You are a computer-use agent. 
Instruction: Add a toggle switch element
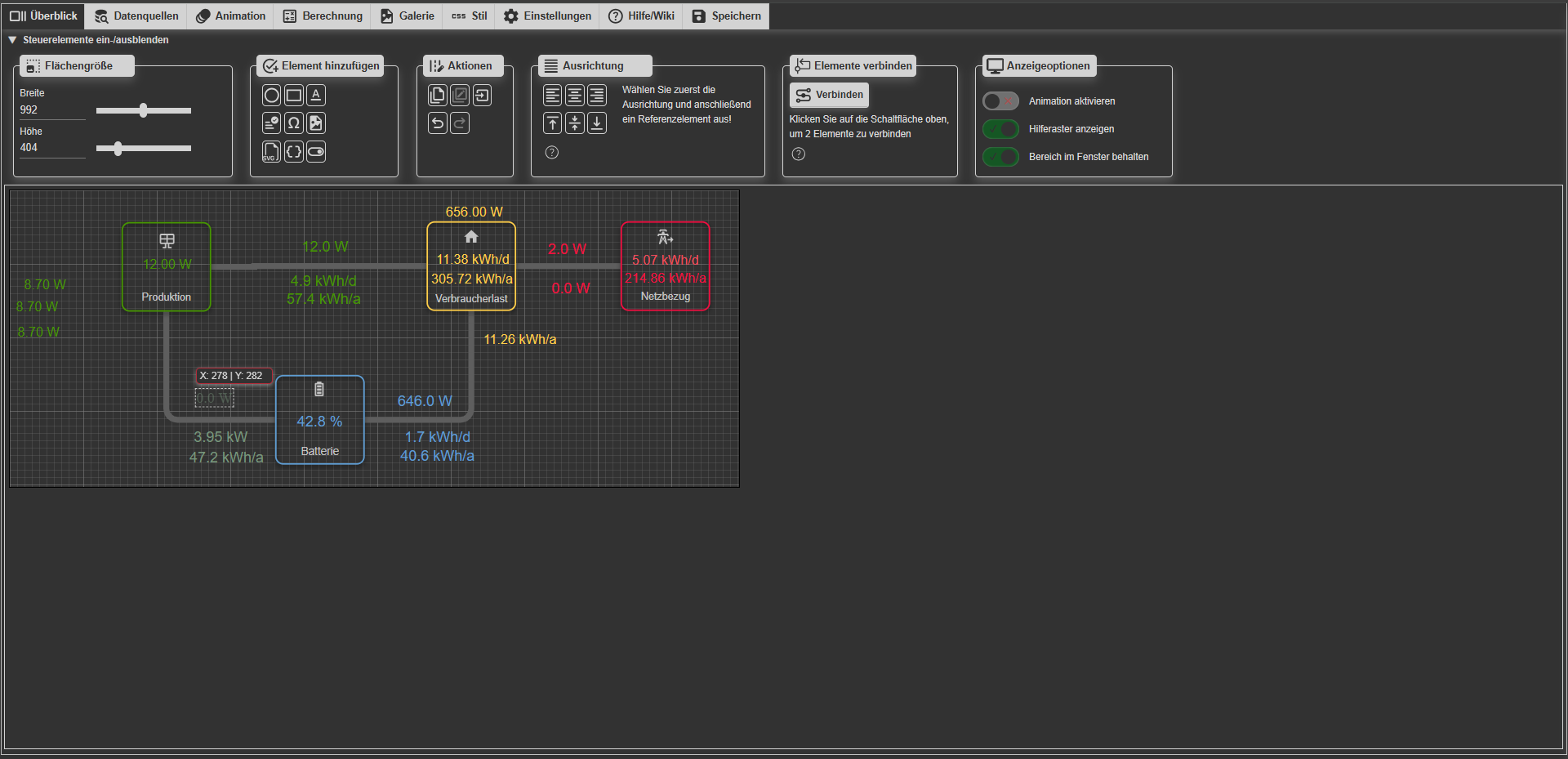coord(316,151)
